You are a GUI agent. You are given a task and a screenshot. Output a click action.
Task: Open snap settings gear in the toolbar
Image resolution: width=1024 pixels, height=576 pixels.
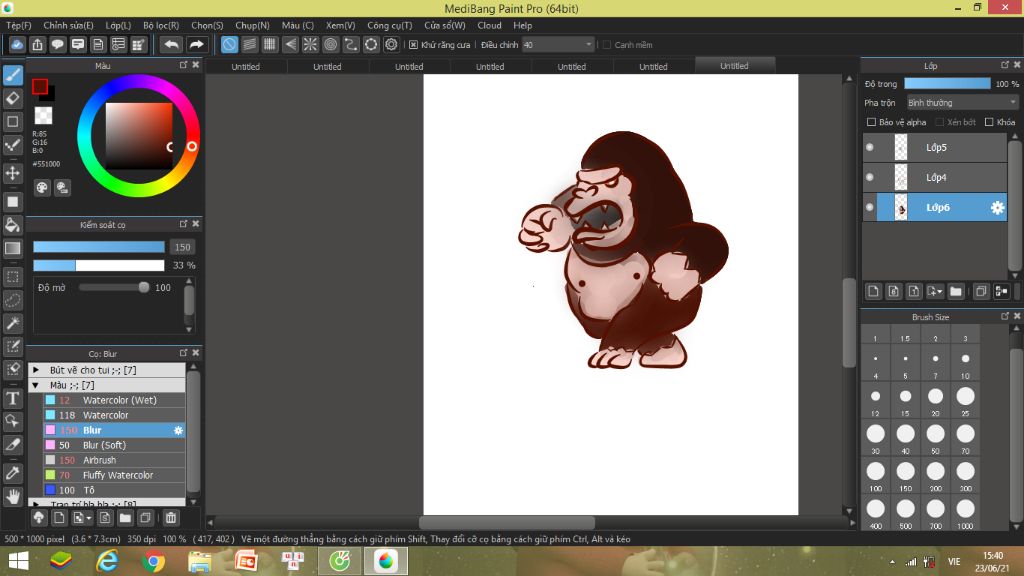pyautogui.click(x=391, y=44)
